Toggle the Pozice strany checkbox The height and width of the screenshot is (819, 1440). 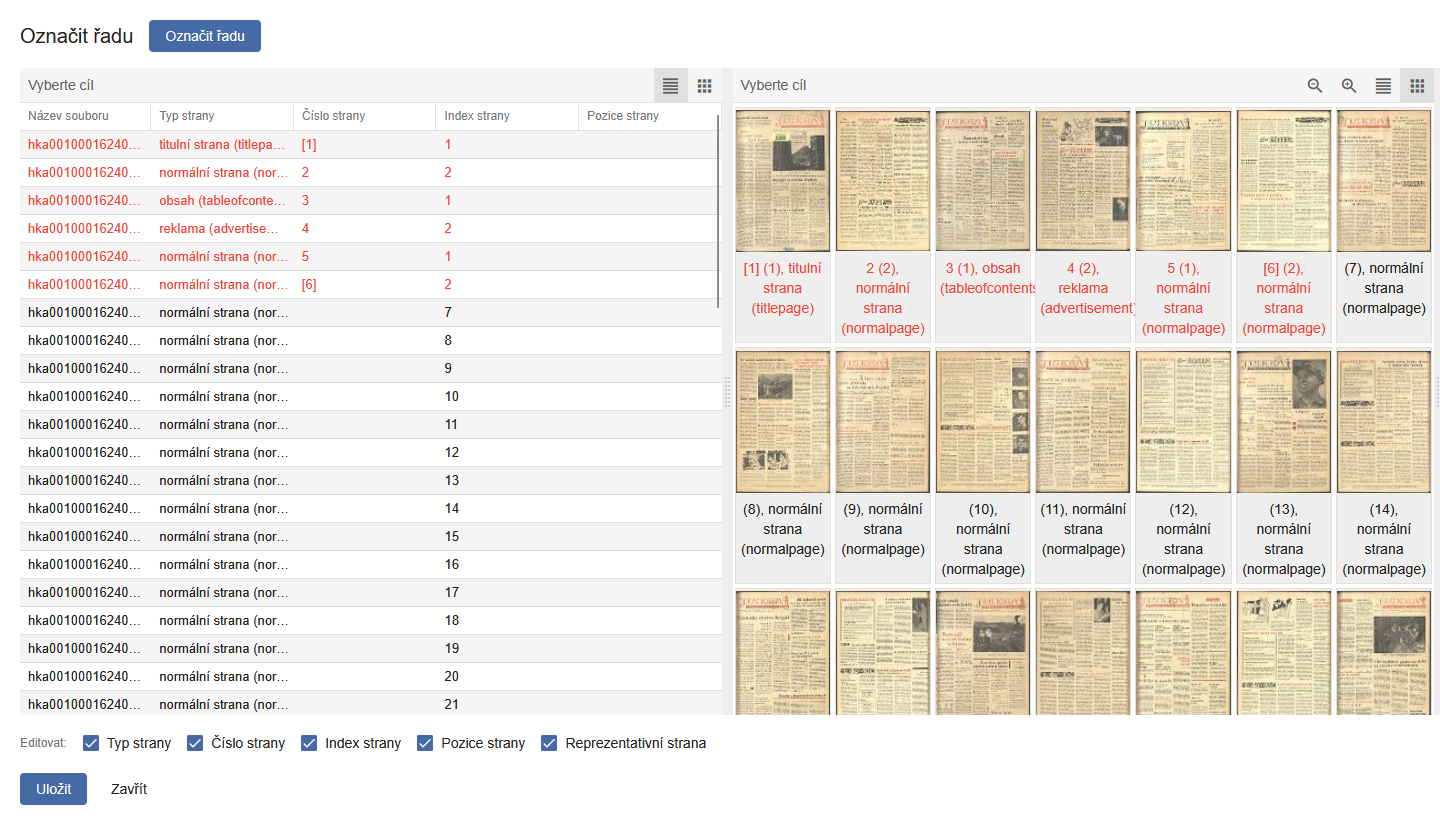425,743
